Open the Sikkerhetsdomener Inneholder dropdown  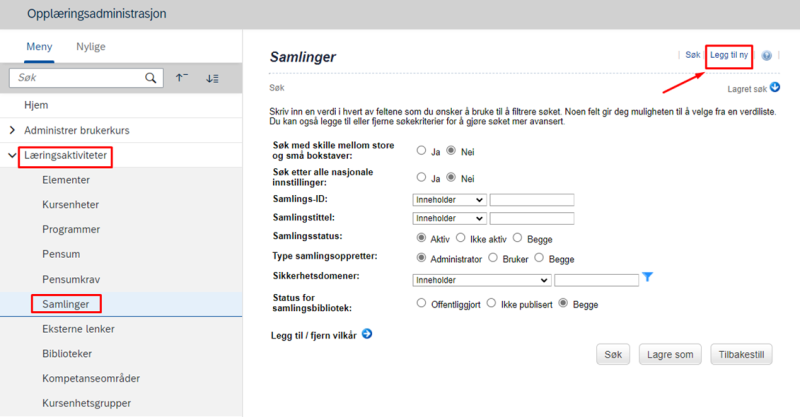[482, 280]
